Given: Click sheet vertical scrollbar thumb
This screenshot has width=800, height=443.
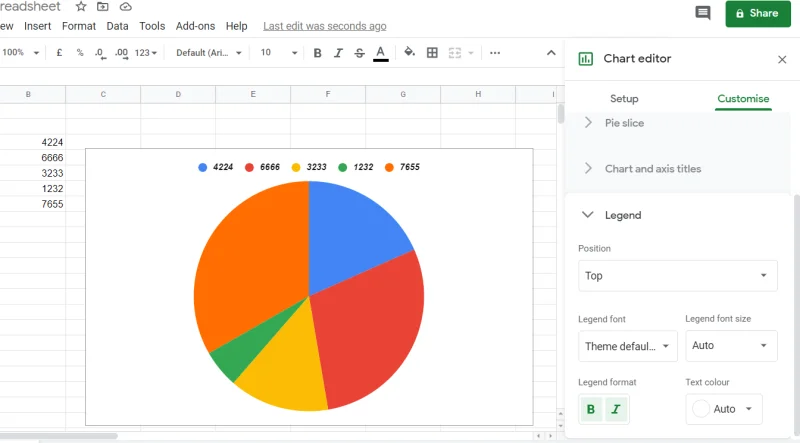Looking at the screenshot, I should click(561, 114).
